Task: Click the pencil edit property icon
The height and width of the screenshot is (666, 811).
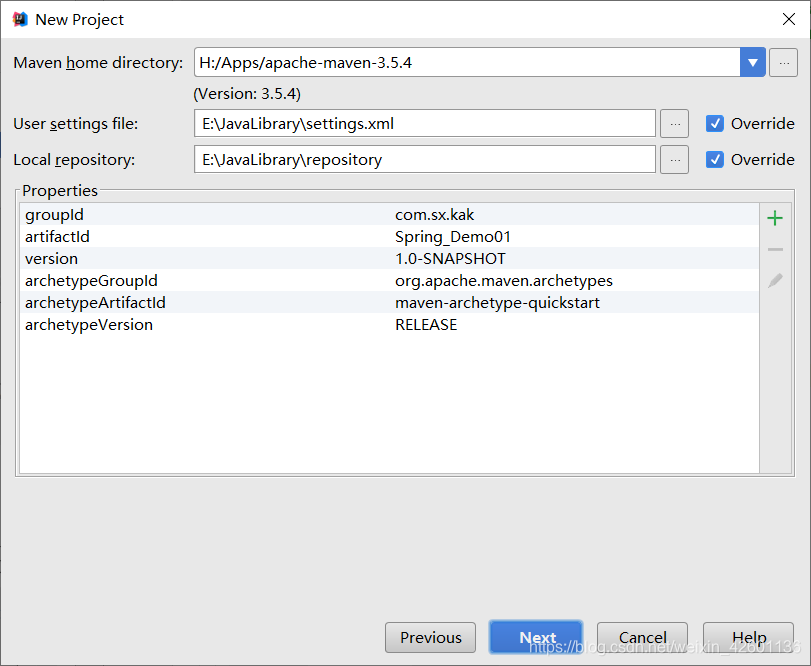Action: coord(774,281)
